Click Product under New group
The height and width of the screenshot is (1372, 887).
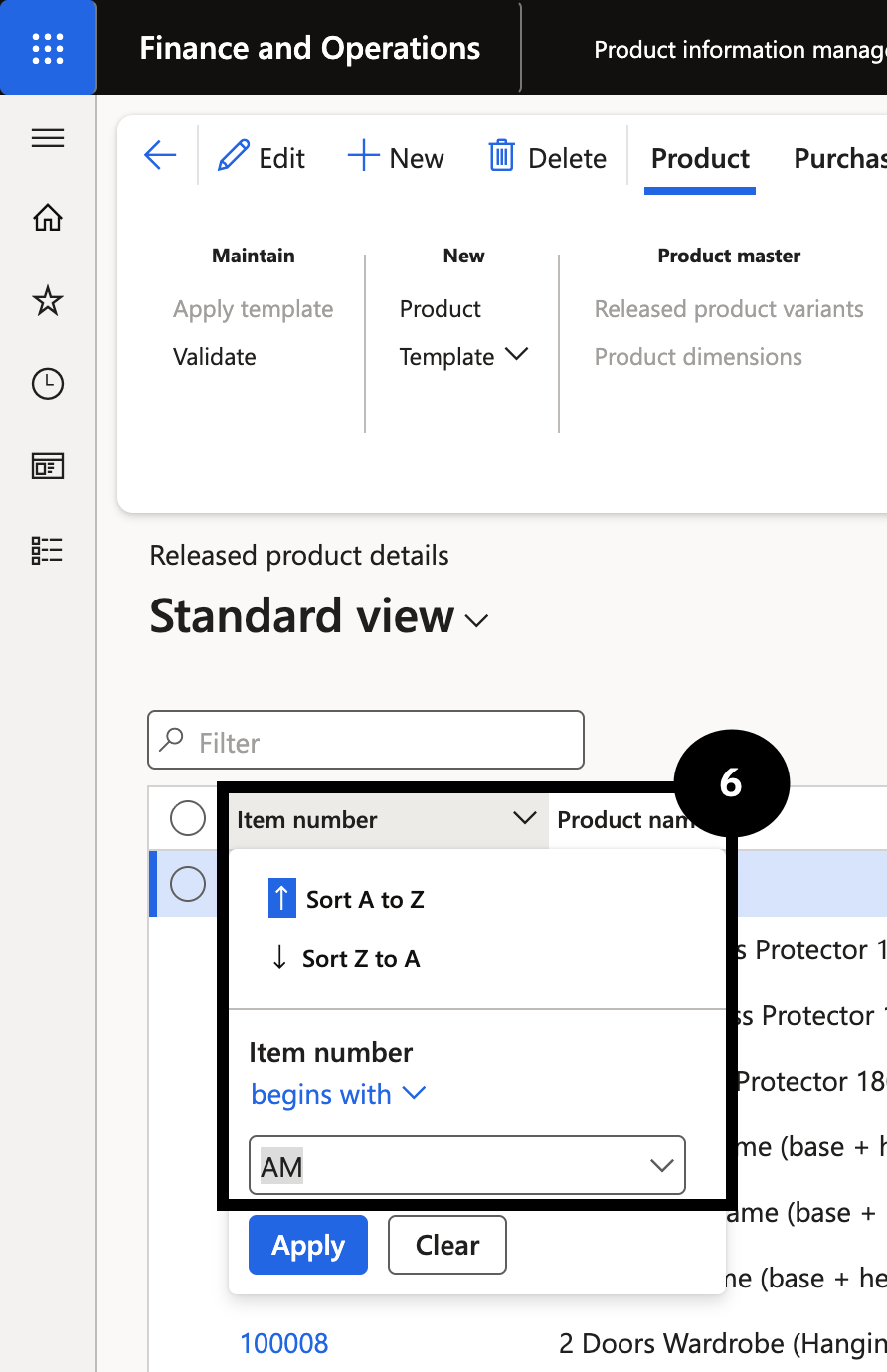click(x=441, y=309)
